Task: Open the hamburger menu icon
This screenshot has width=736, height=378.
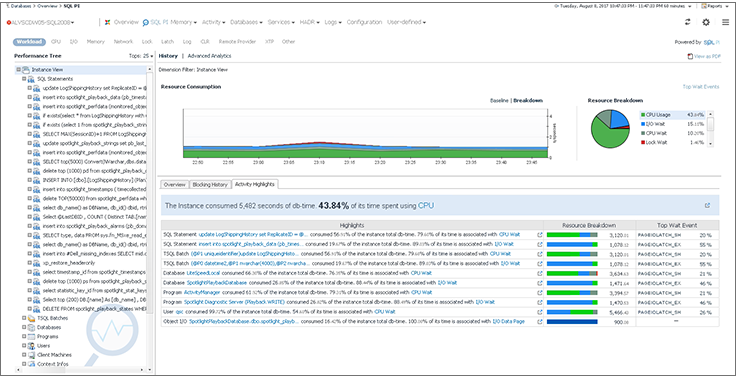Action: 725,22
